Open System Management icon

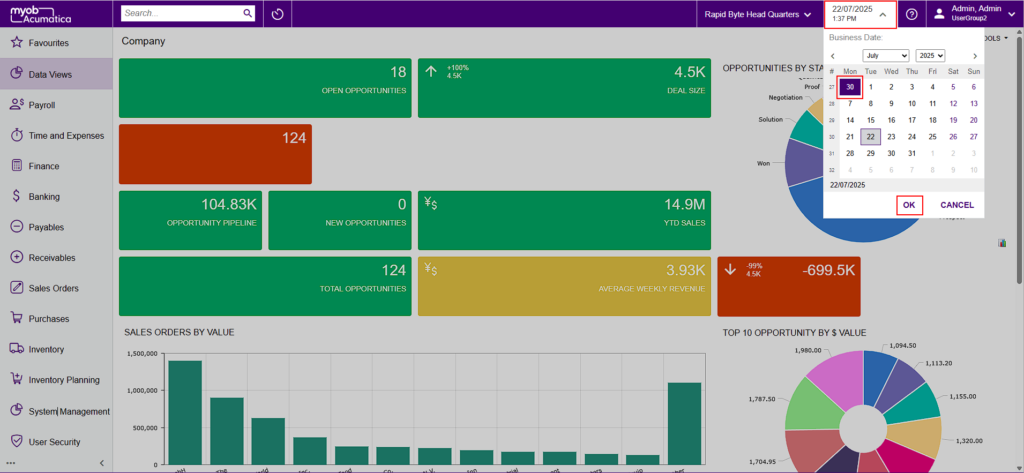click(x=17, y=411)
